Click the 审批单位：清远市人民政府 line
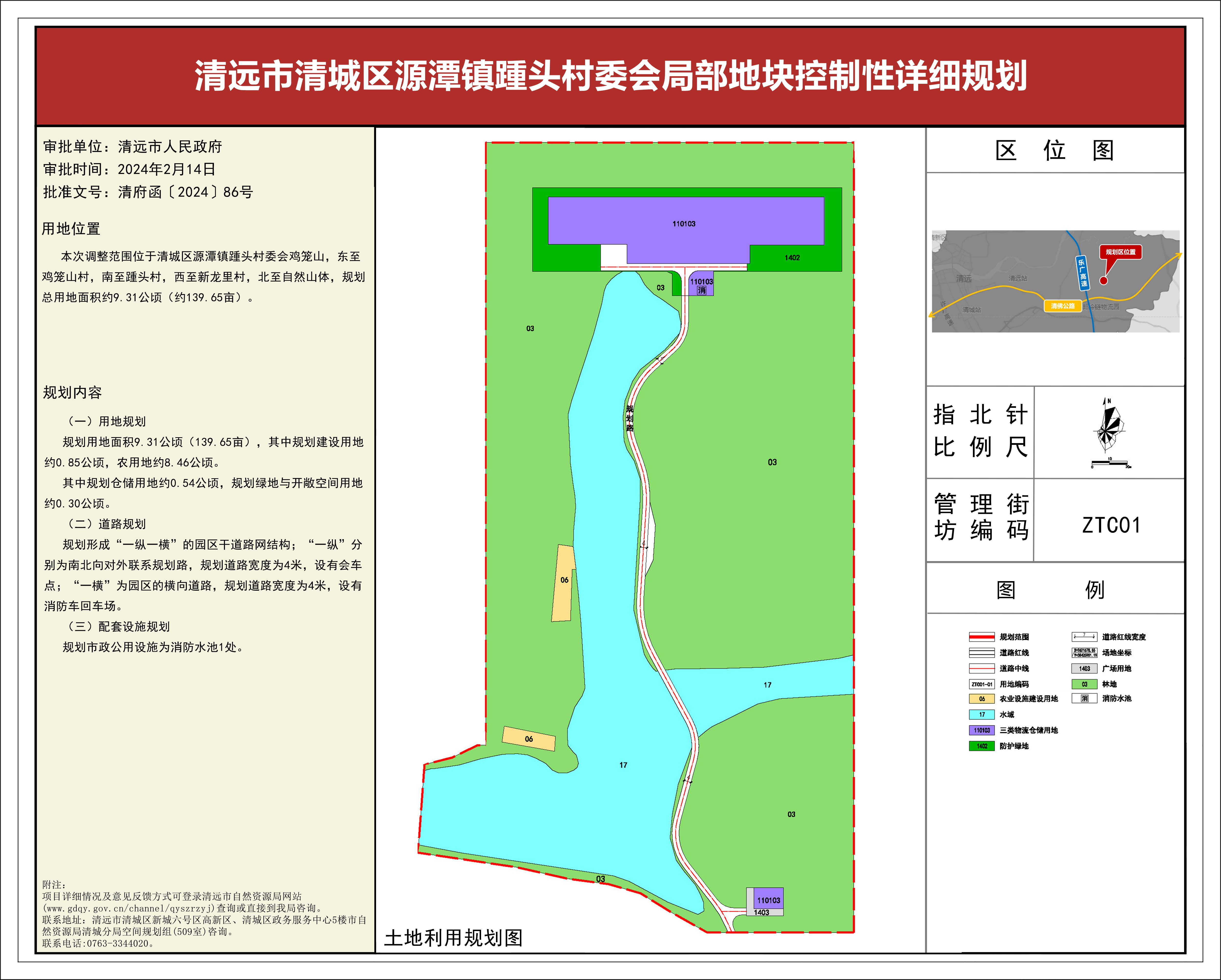Image resolution: width=1221 pixels, height=980 pixels. pyautogui.click(x=133, y=147)
